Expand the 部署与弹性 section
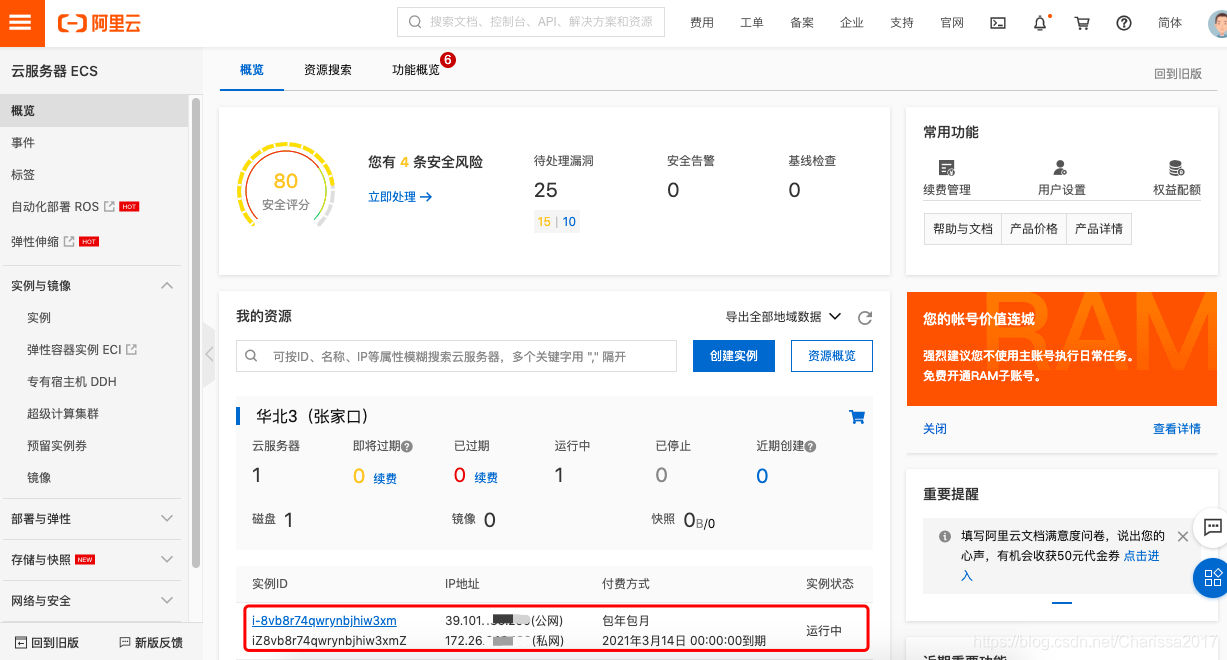The image size is (1227, 660). [167, 518]
